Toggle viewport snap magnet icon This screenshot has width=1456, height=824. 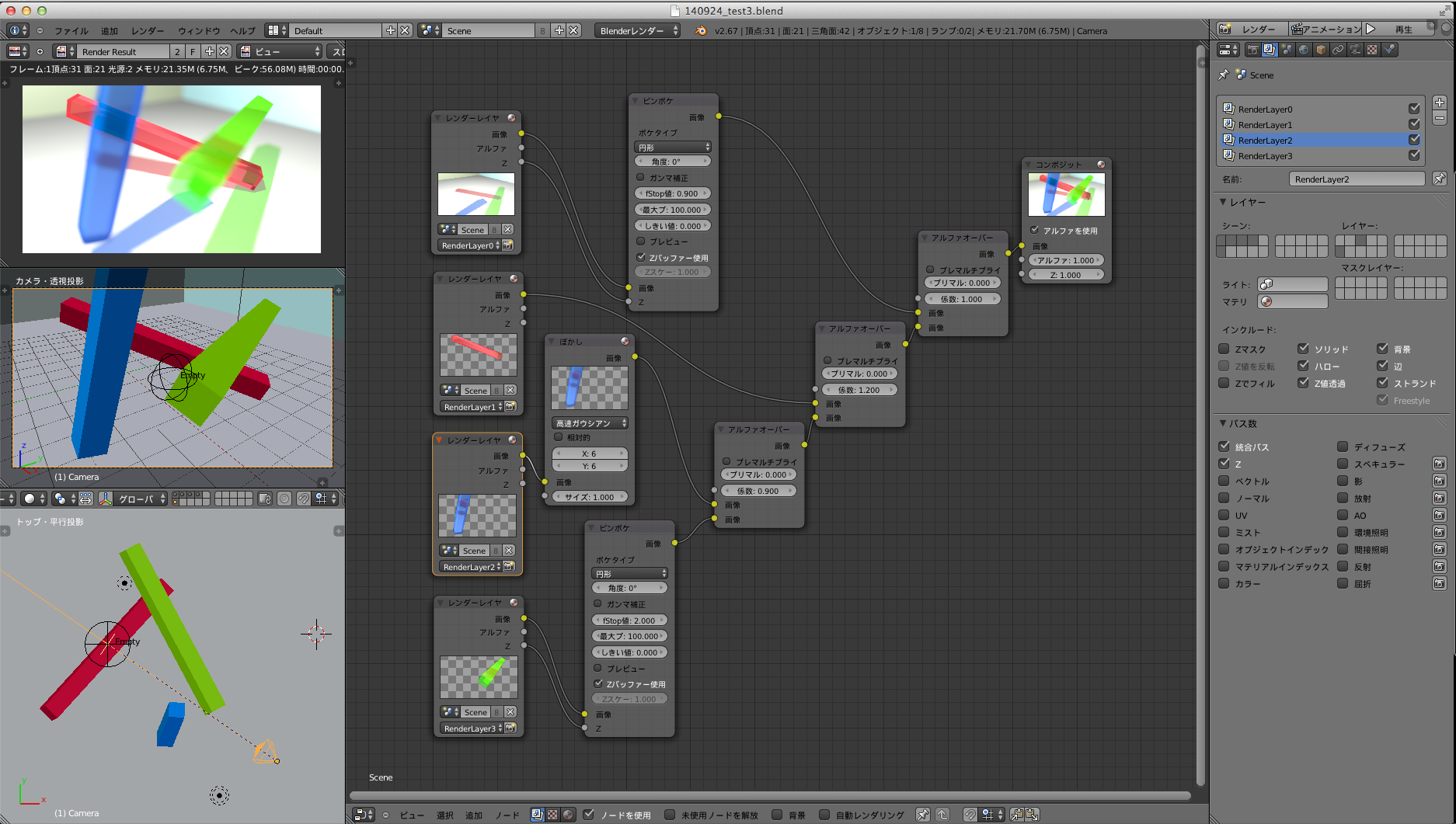pos(304,499)
